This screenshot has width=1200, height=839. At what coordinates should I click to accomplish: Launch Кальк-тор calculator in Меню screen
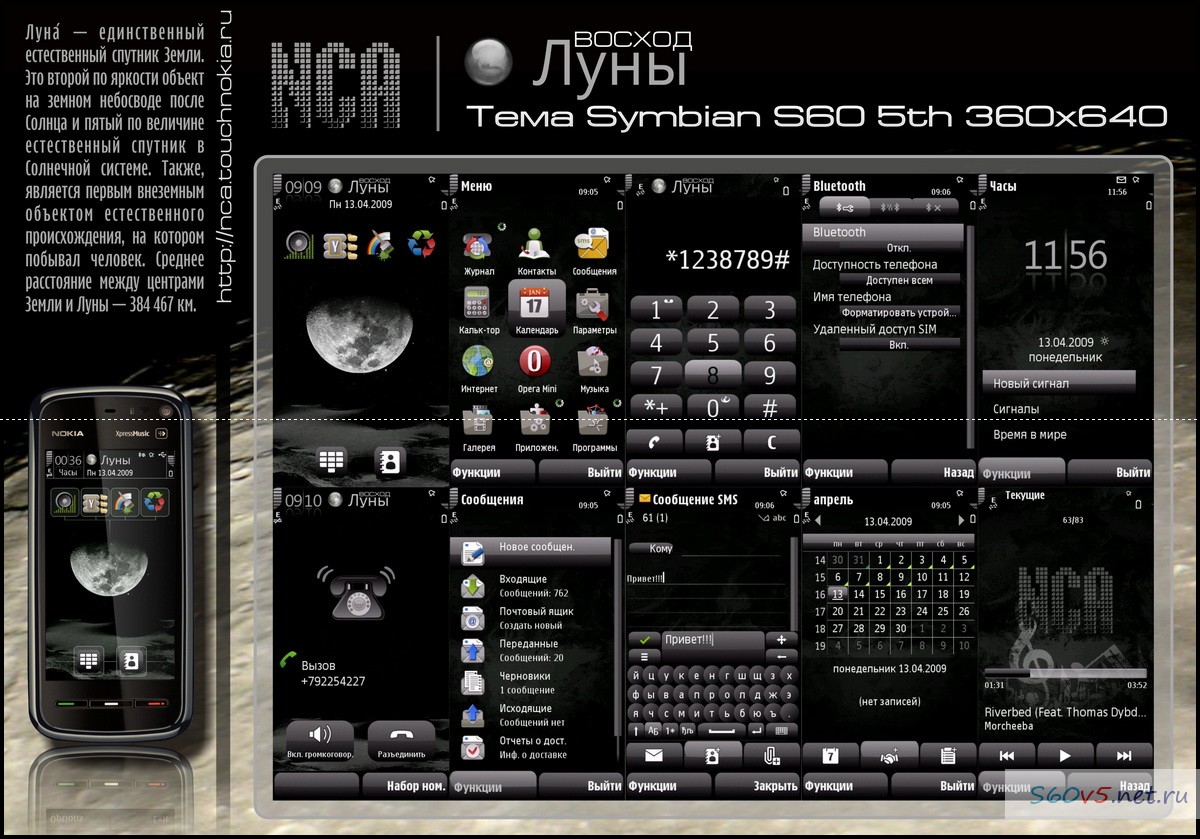pyautogui.click(x=479, y=304)
